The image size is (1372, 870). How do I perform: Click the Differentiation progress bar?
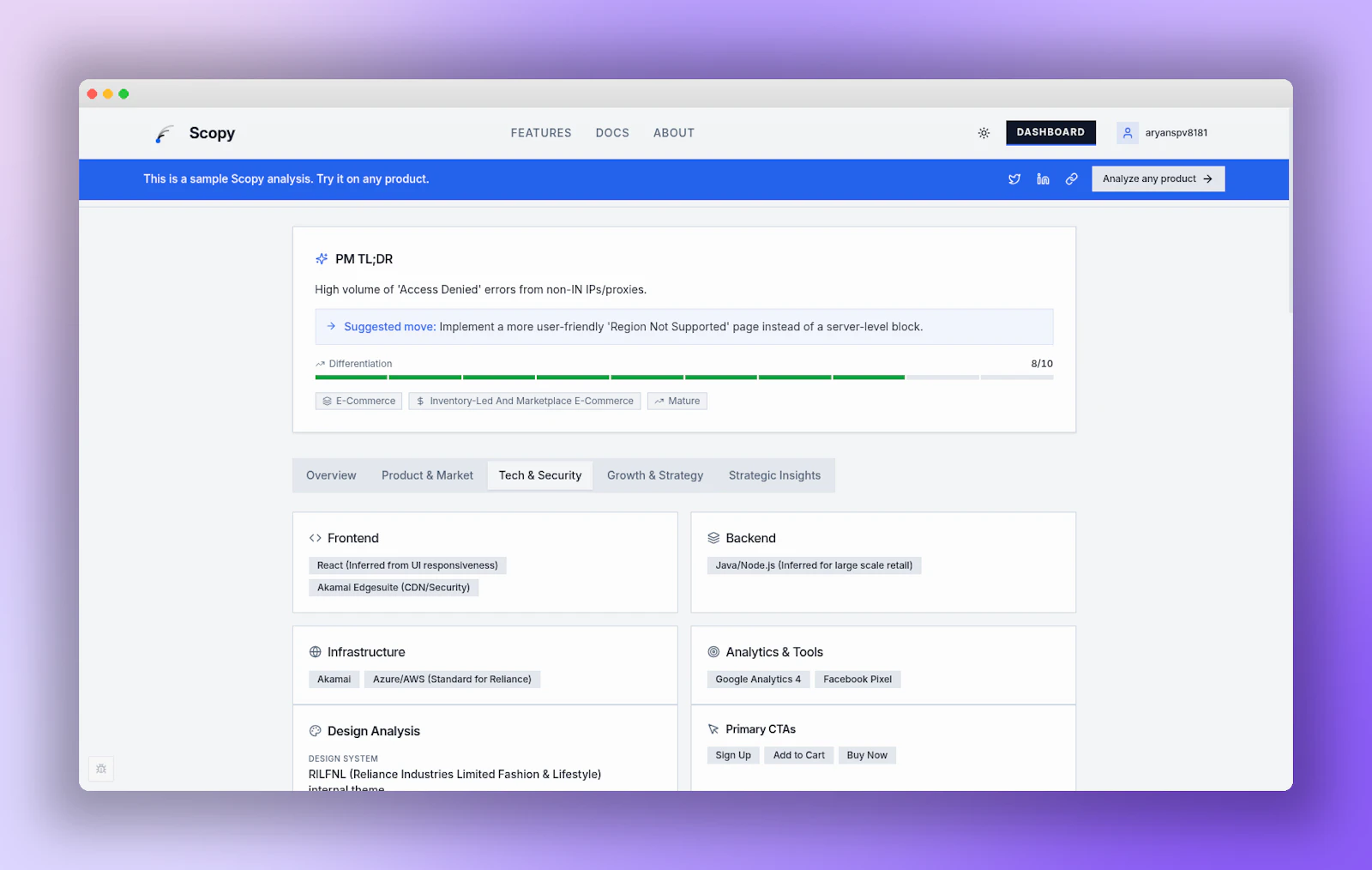(x=683, y=378)
